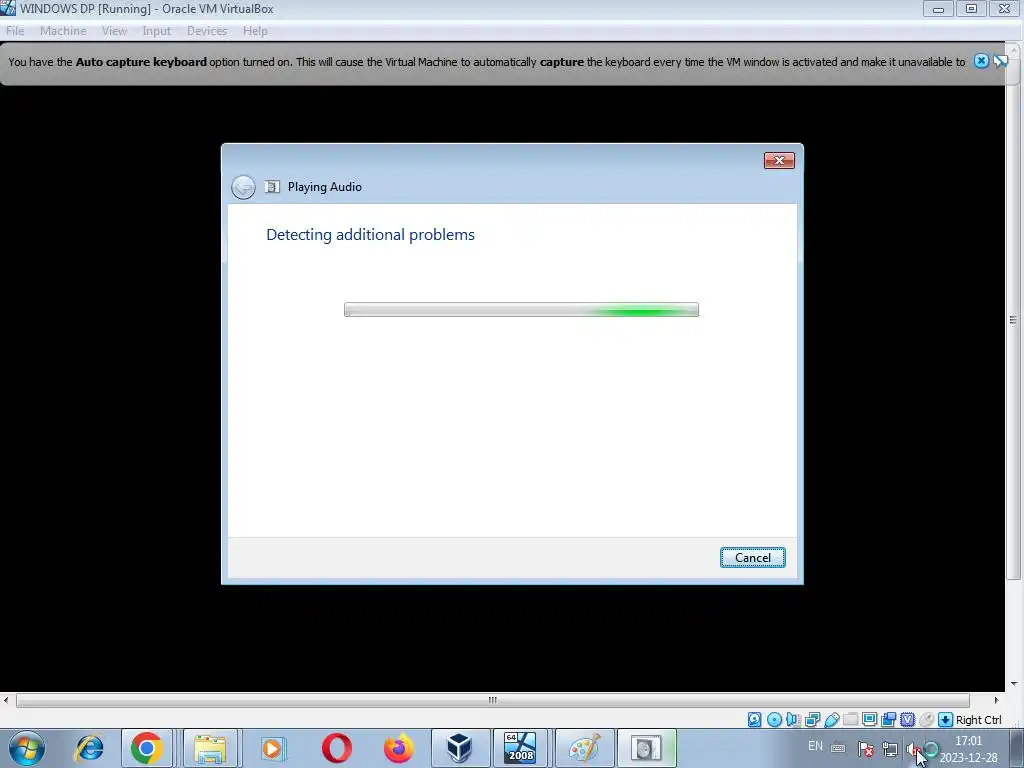Image resolution: width=1024 pixels, height=768 pixels.
Task: Click the network adapters status icon
Action: 812,720
